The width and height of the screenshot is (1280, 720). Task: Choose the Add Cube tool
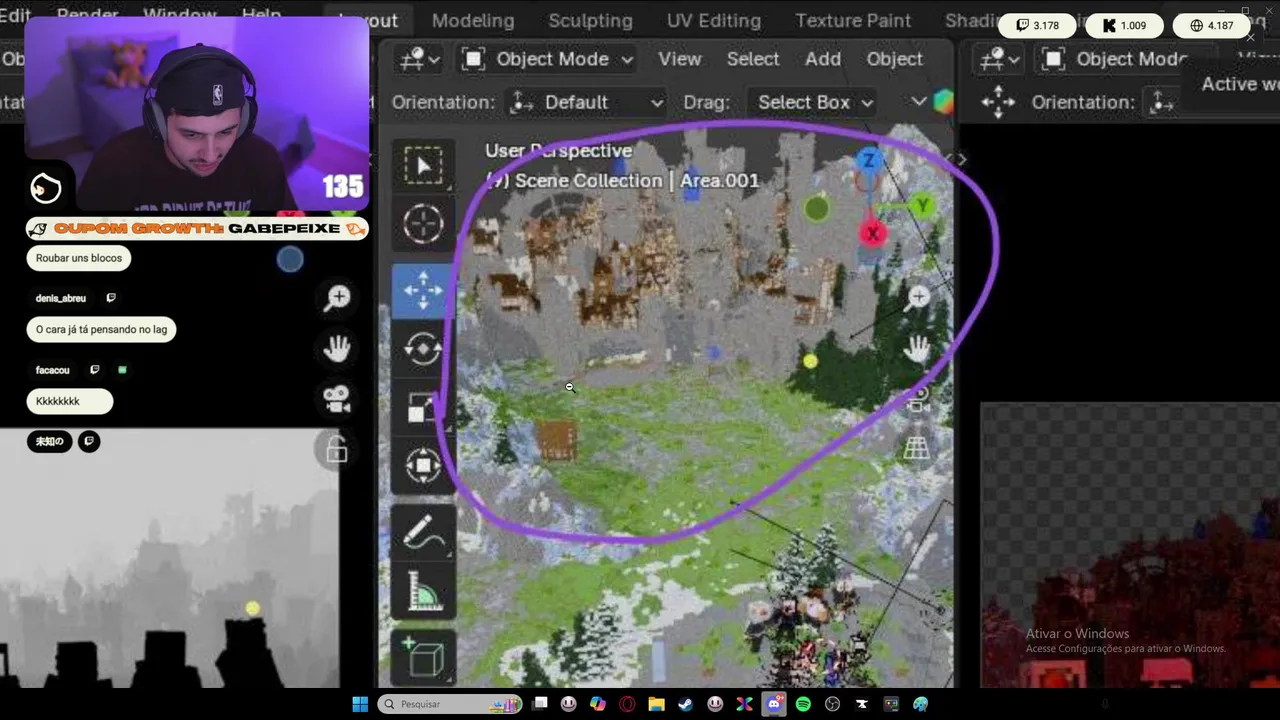[423, 658]
